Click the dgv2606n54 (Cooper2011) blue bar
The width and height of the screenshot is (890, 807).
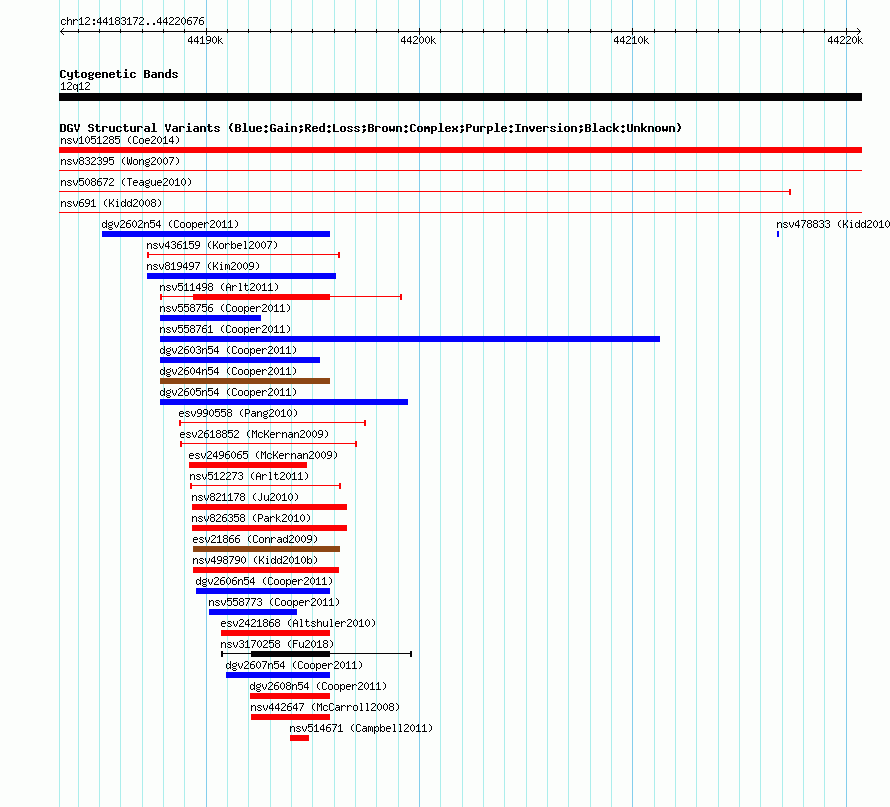pos(263,591)
